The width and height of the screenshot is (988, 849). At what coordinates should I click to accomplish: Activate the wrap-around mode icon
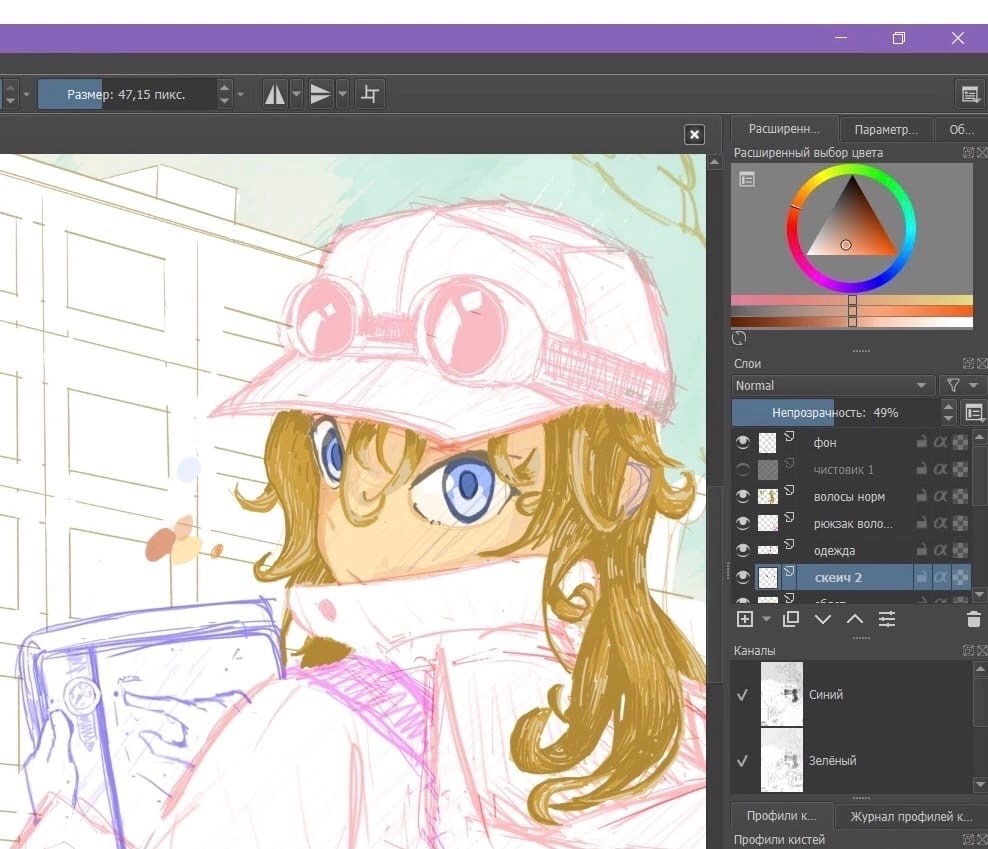coord(370,95)
